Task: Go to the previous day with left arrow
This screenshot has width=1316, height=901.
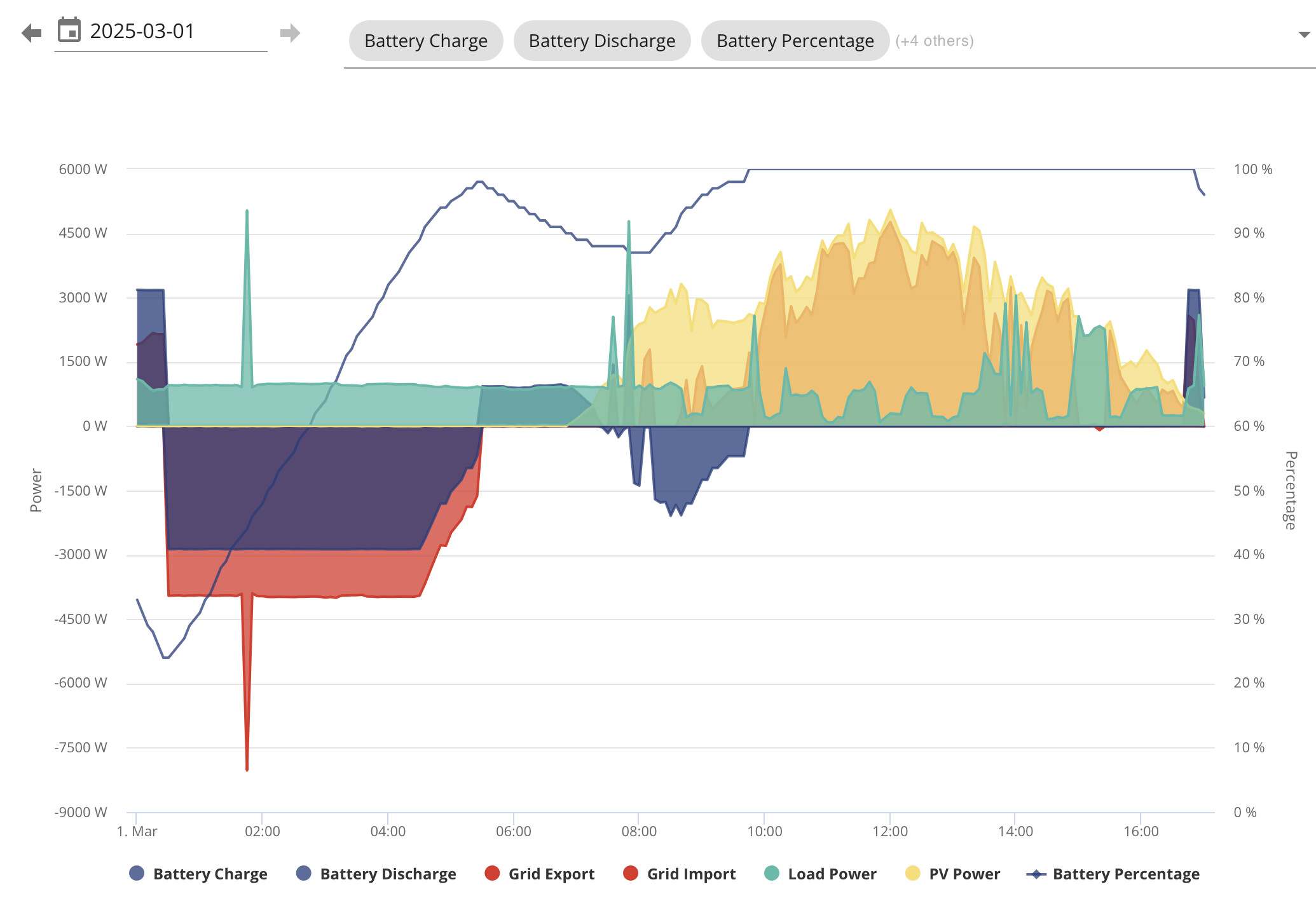Action: pos(31,32)
